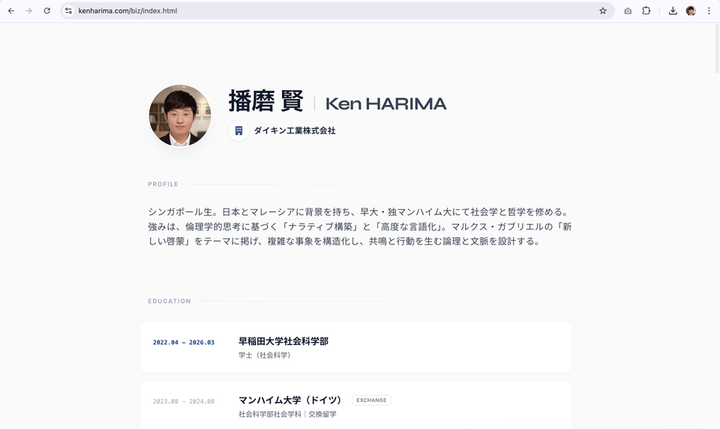Click the 播磨 賢 name heading
The height and width of the screenshot is (429, 720).
click(266, 101)
